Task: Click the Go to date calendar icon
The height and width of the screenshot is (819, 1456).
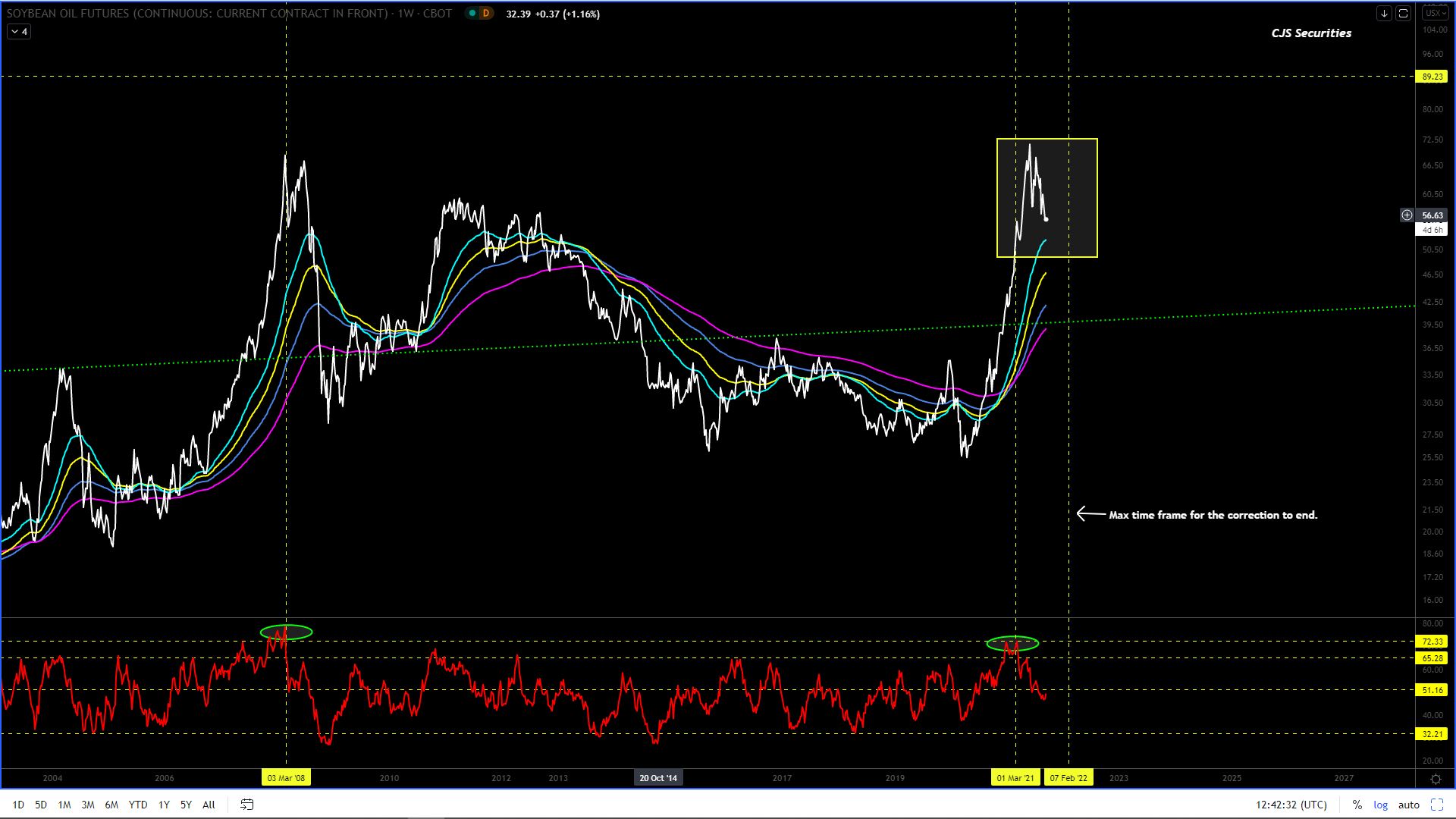Action: click(247, 805)
